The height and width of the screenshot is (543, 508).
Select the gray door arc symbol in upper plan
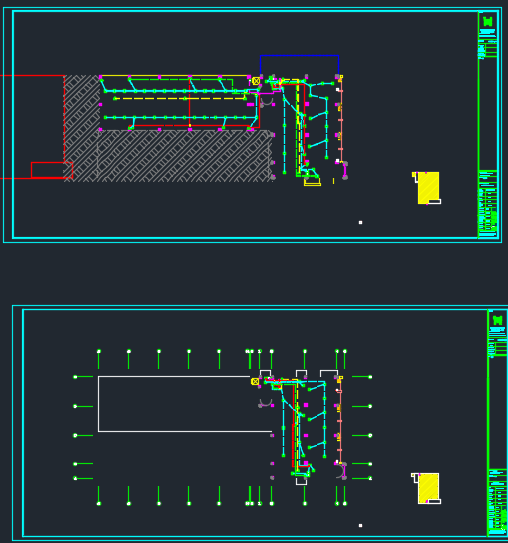pyautogui.click(x=267, y=102)
